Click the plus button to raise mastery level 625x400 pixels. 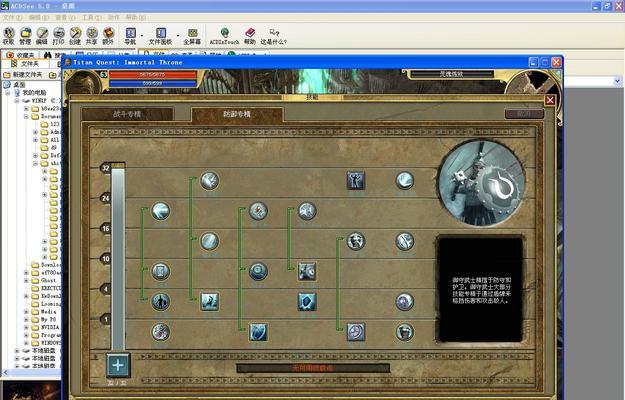pyautogui.click(x=118, y=365)
